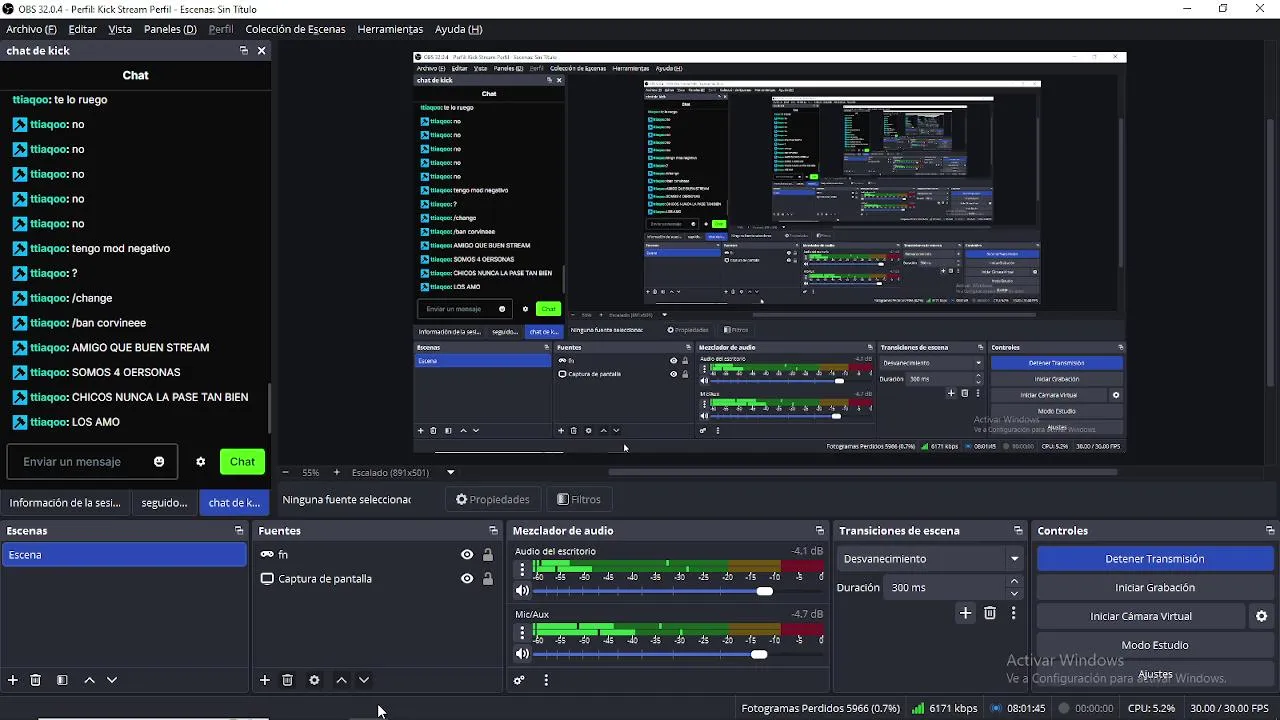
Task: Remove transition with trash icon
Action: (x=990, y=613)
